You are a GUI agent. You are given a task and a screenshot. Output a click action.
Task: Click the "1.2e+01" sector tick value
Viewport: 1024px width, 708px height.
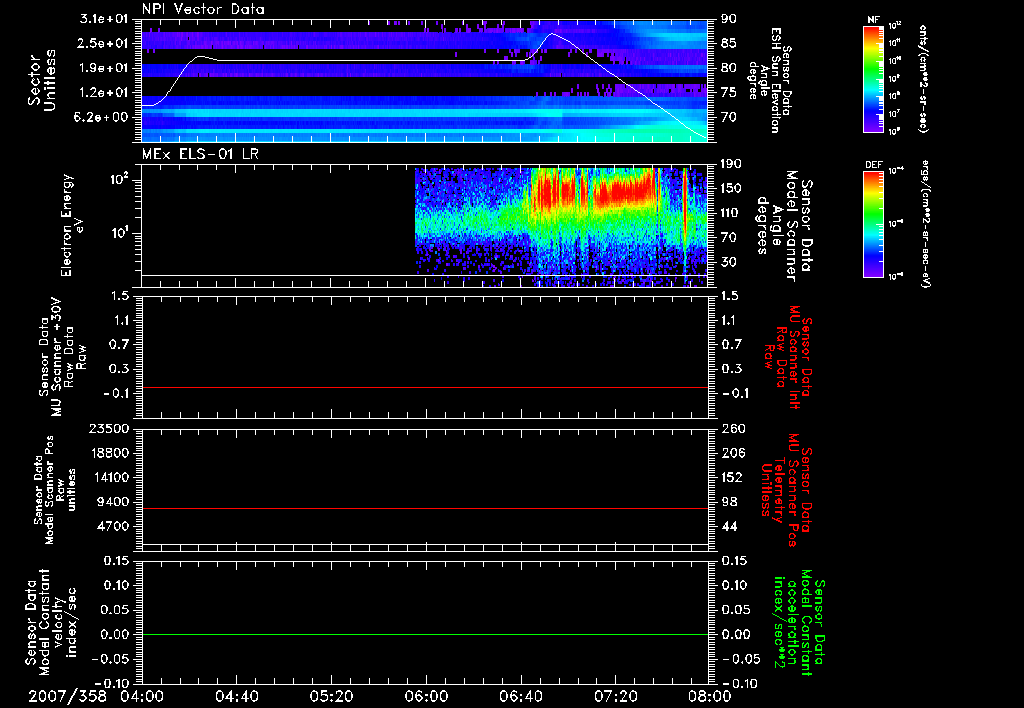coord(103,93)
